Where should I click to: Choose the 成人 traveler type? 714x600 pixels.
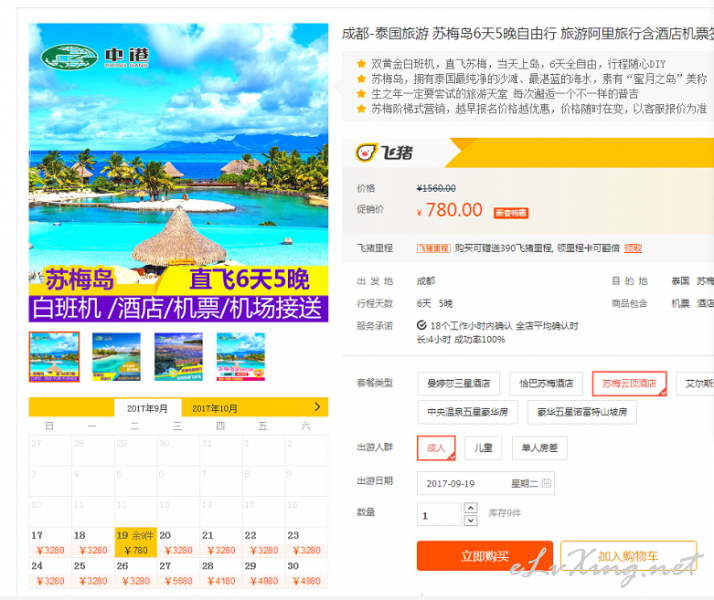(436, 448)
